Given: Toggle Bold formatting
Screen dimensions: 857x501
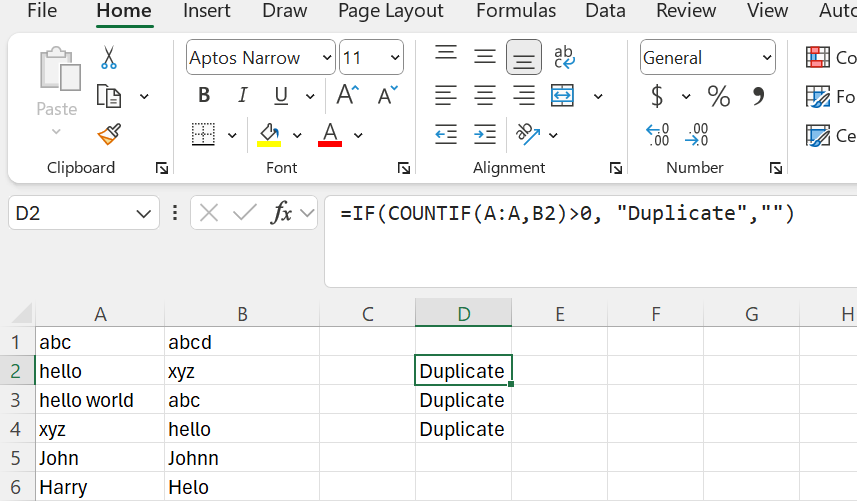Looking at the screenshot, I should tap(204, 96).
